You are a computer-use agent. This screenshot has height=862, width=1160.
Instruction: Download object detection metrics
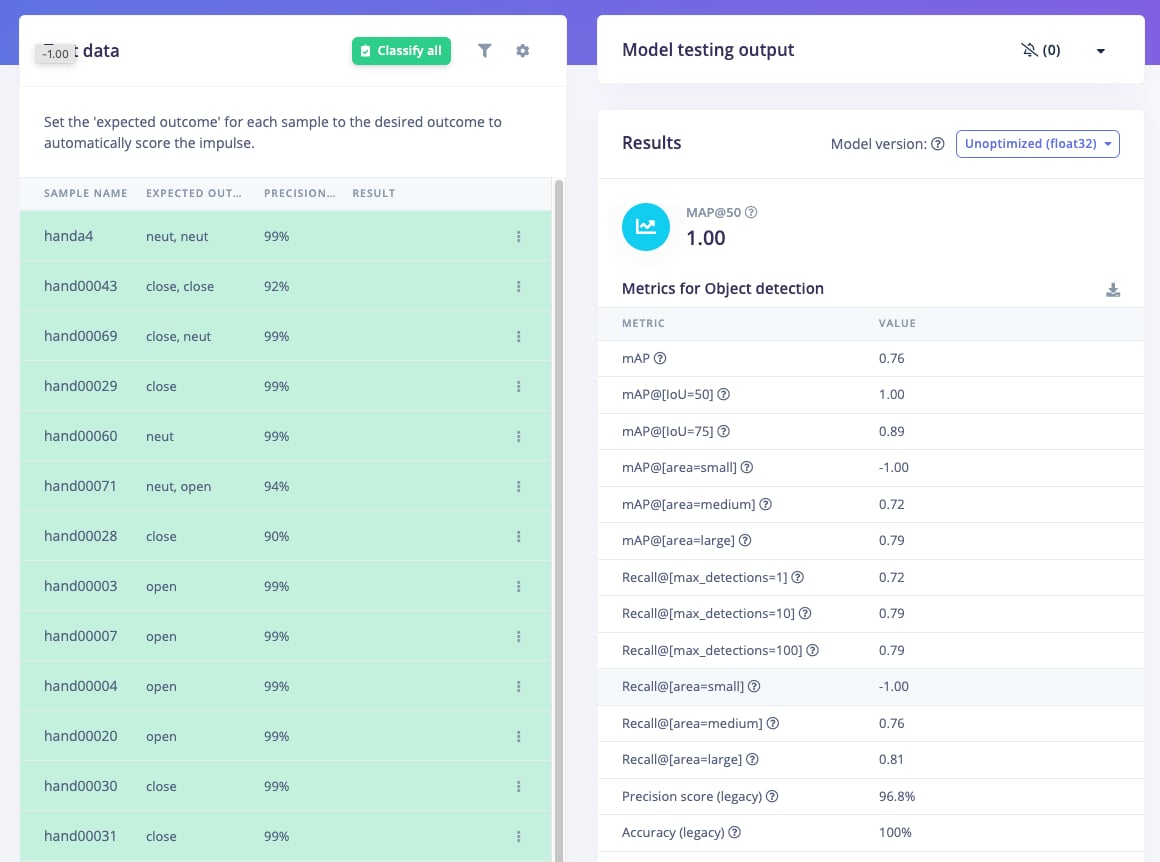(1113, 289)
